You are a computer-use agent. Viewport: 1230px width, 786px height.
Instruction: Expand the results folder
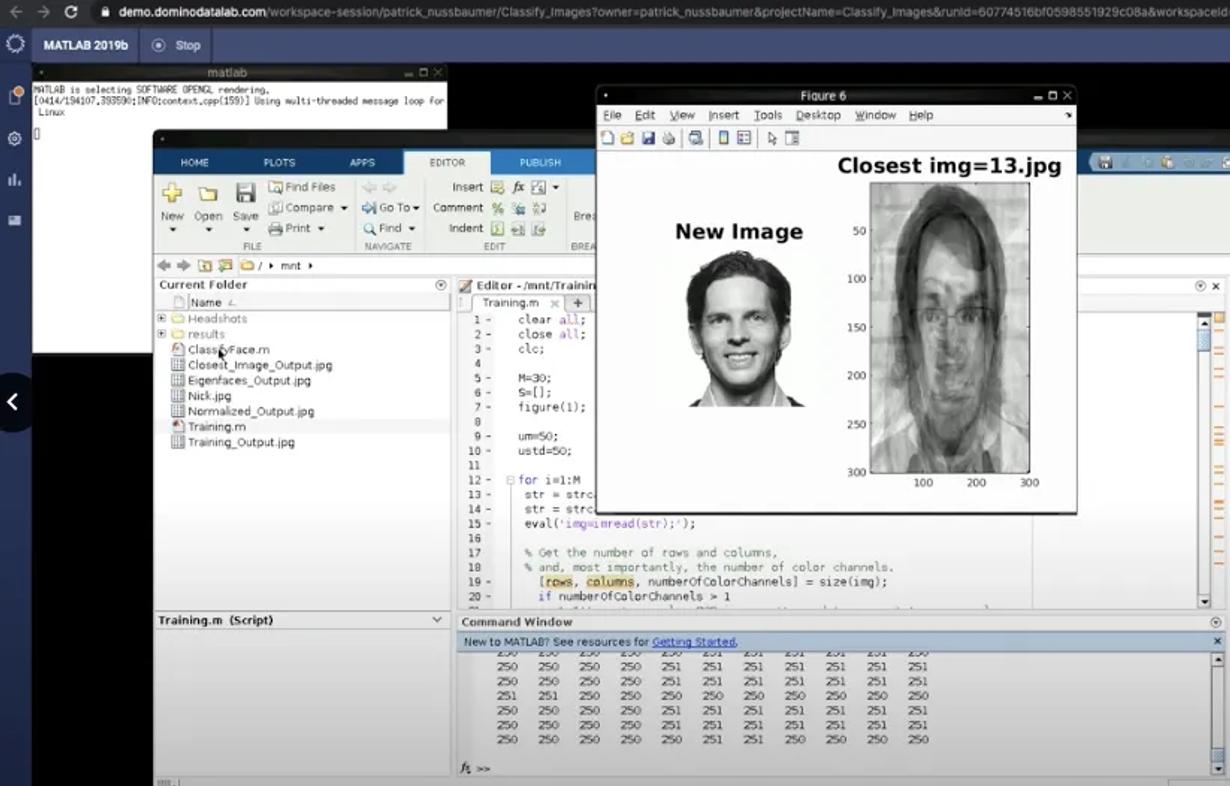tap(161, 334)
